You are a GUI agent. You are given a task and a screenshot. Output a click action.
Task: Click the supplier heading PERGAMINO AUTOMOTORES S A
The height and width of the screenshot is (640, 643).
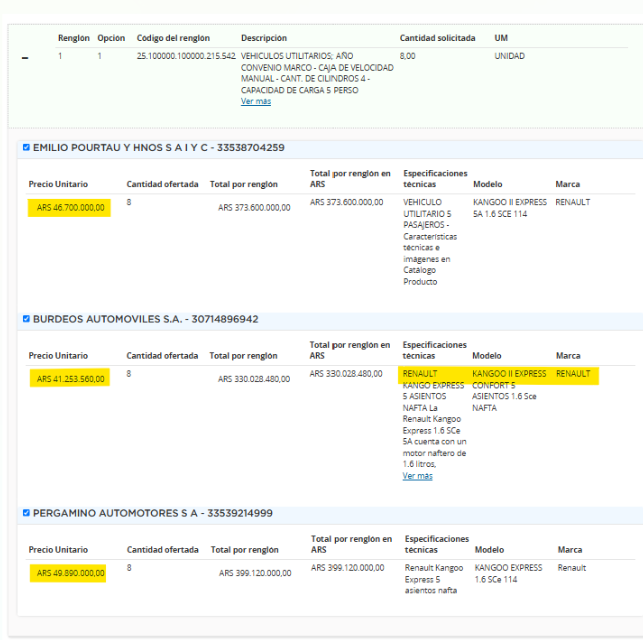153,513
